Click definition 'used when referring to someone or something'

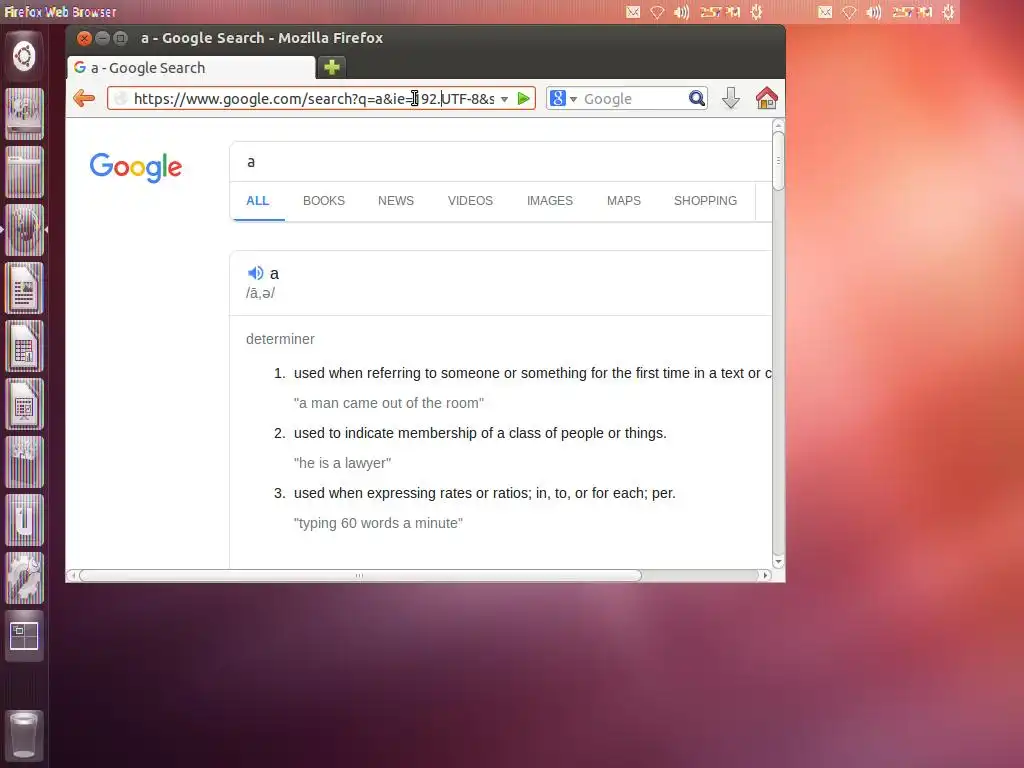(x=532, y=373)
